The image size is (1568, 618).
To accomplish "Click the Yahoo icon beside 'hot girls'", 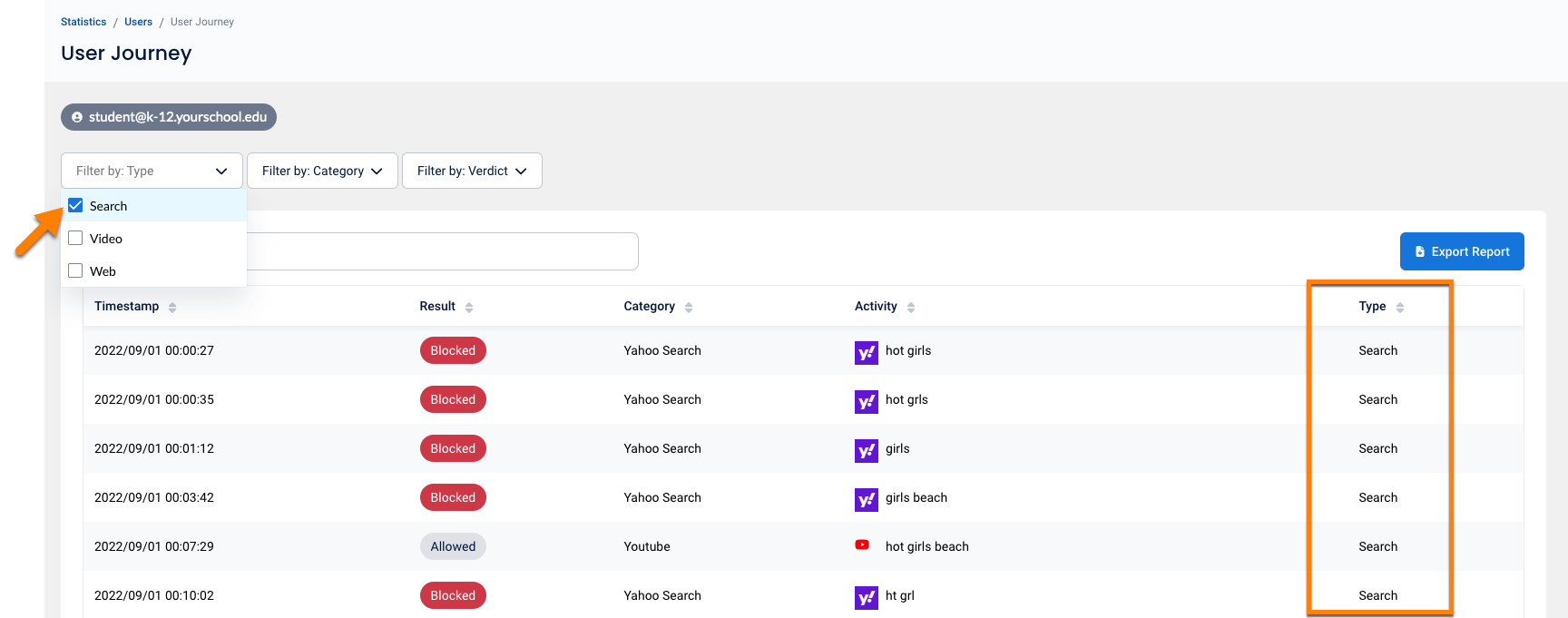I will pos(866,352).
